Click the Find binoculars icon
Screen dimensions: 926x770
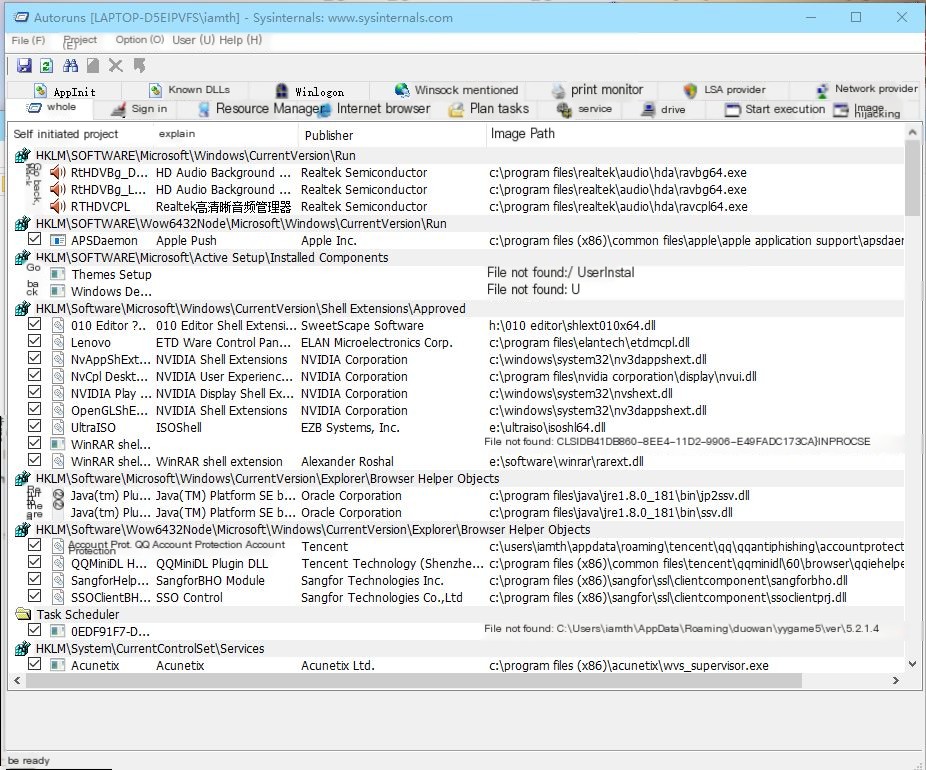70,66
